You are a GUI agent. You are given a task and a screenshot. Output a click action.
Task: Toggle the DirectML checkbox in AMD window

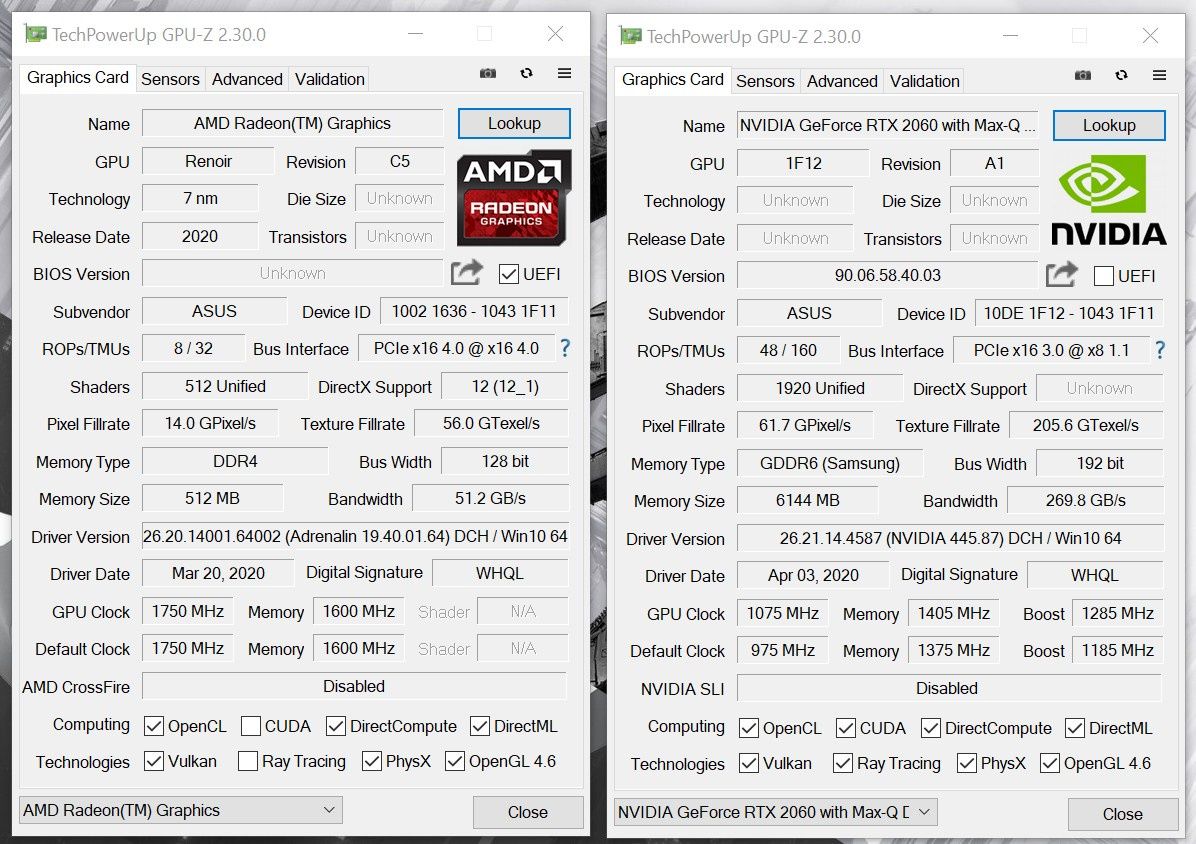(x=480, y=726)
